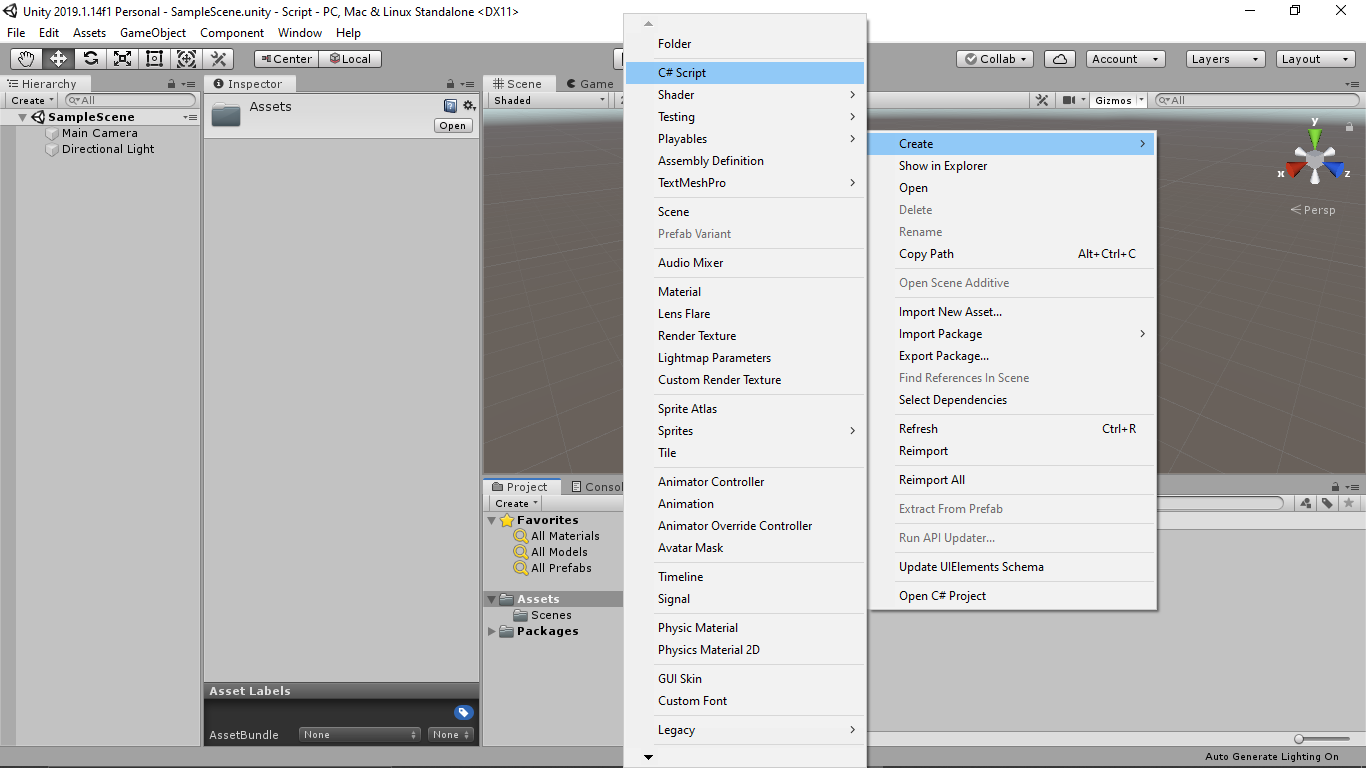This screenshot has width=1366, height=768.
Task: Click Main Camera cube icon
Action: point(52,133)
